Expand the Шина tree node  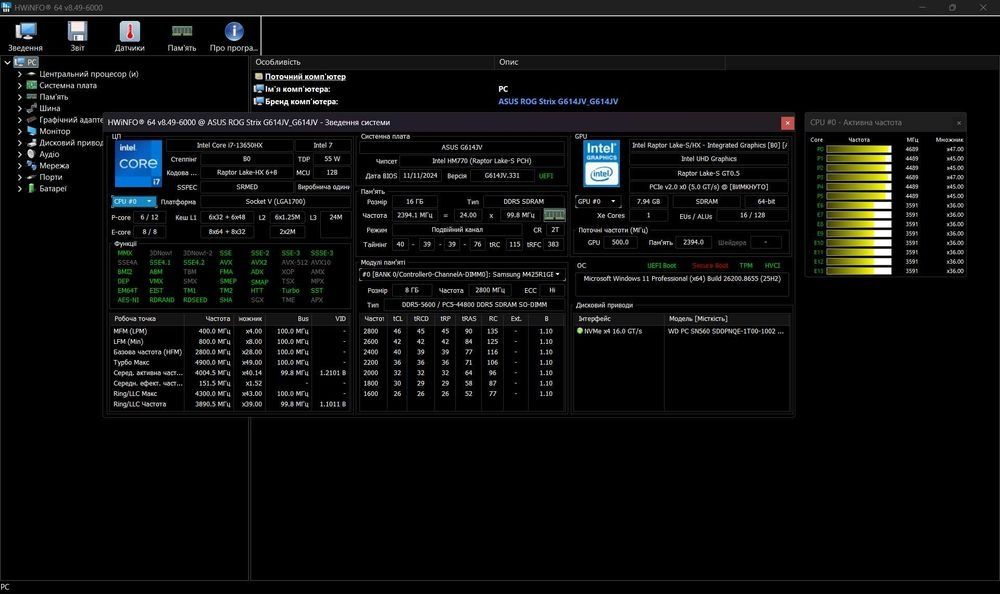(x=20, y=108)
